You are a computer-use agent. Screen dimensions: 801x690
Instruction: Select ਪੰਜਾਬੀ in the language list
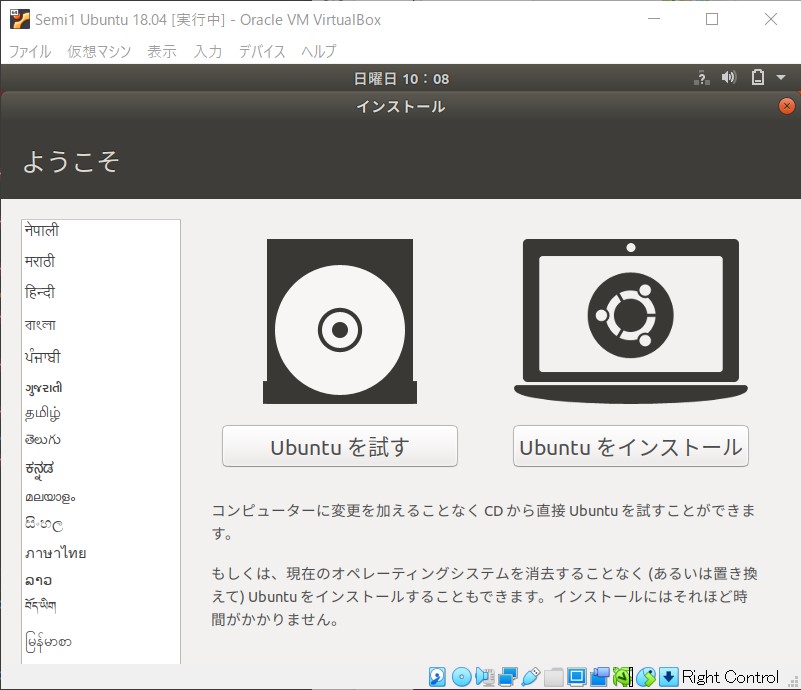[x=101, y=356]
